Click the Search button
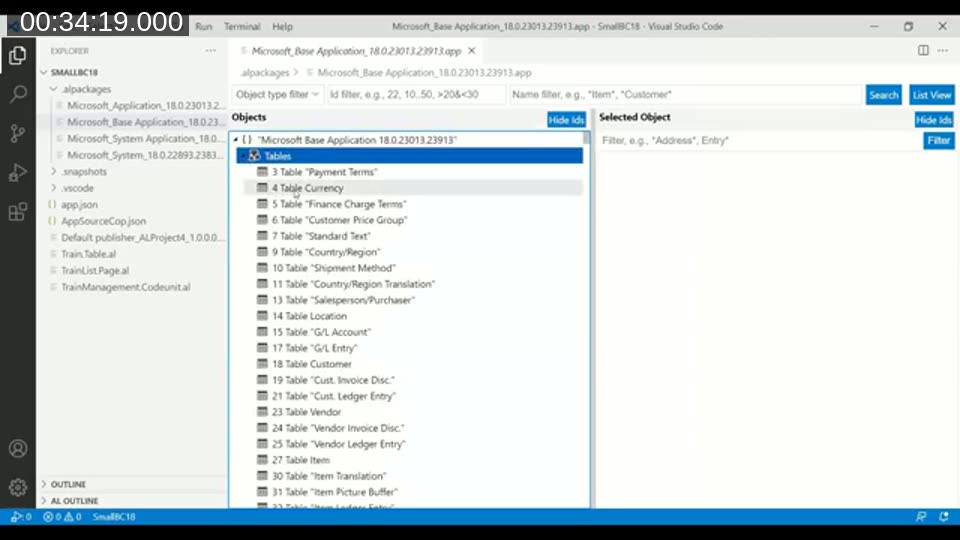 click(883, 95)
